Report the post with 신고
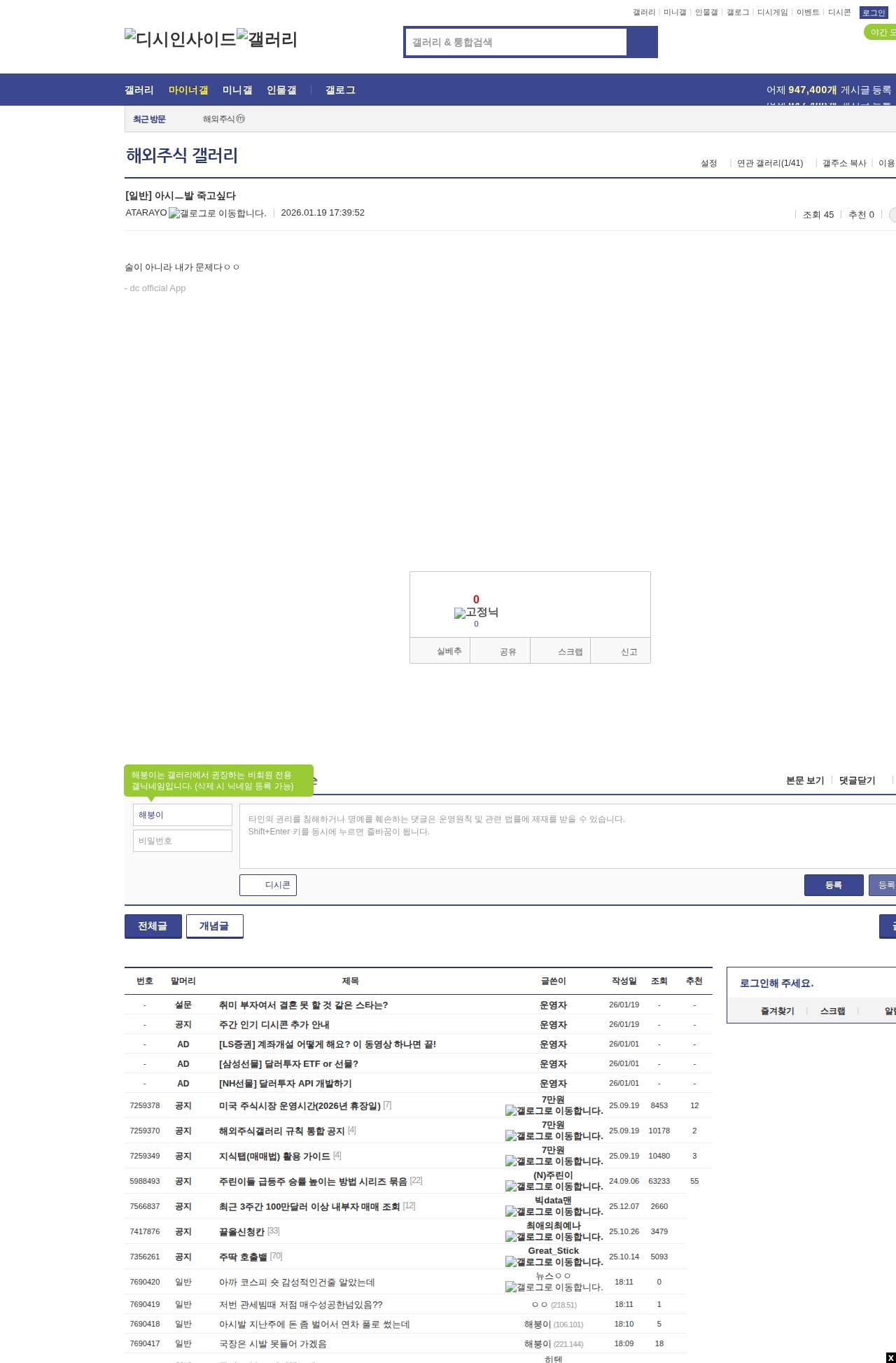 (x=621, y=651)
